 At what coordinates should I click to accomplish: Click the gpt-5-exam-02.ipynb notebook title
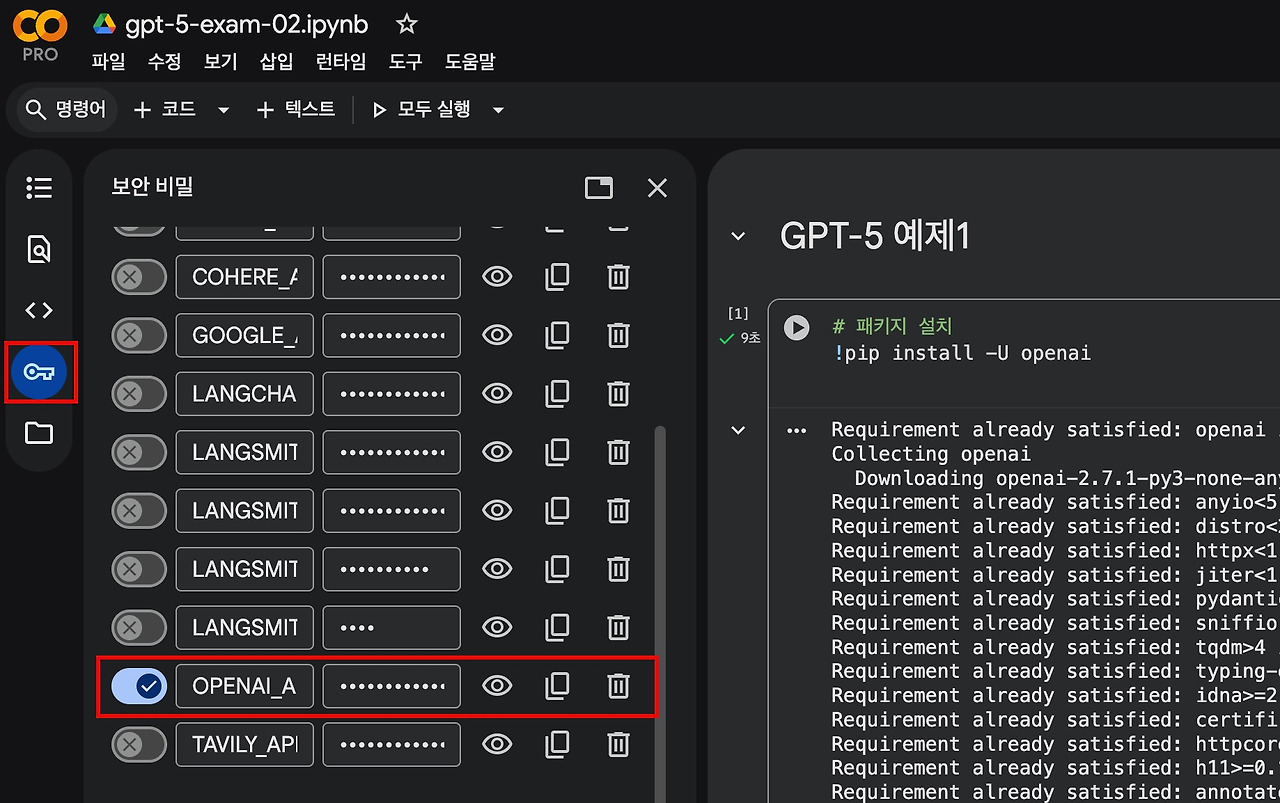pos(246,24)
